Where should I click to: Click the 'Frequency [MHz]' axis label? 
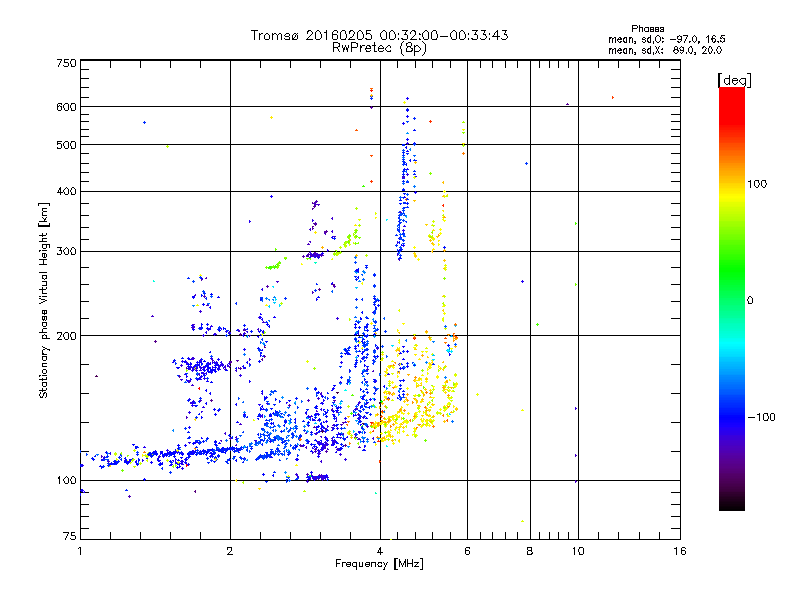pos(379,564)
